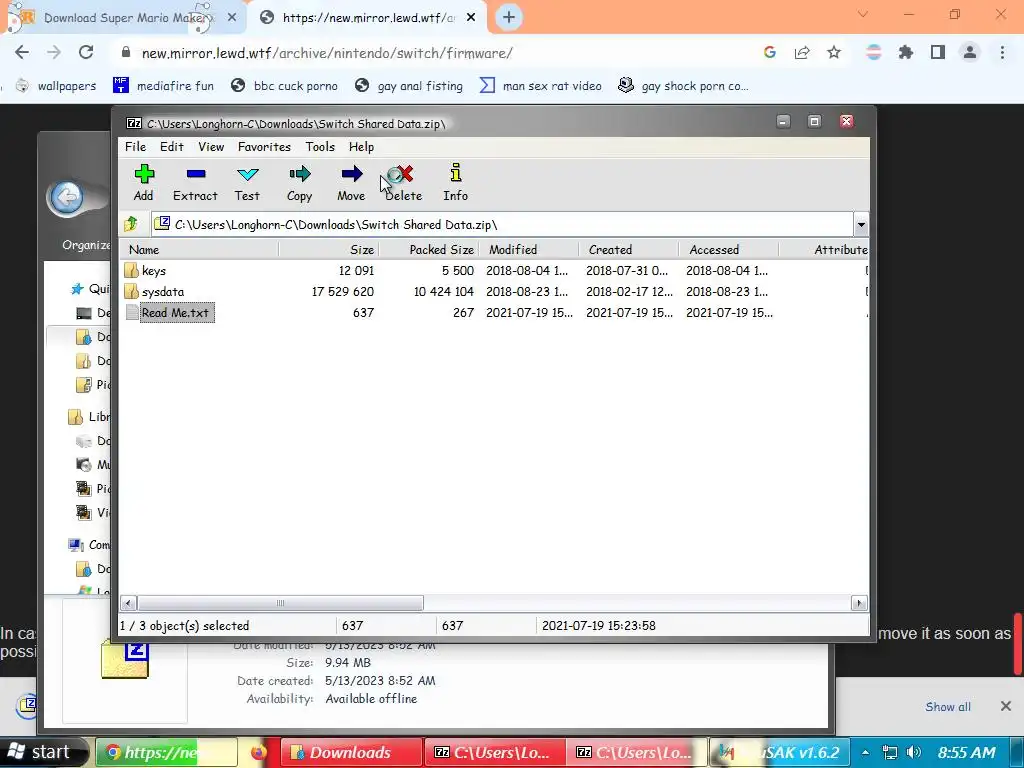Go back in Chrome browser
This screenshot has width=1024, height=768.
coord(22,52)
